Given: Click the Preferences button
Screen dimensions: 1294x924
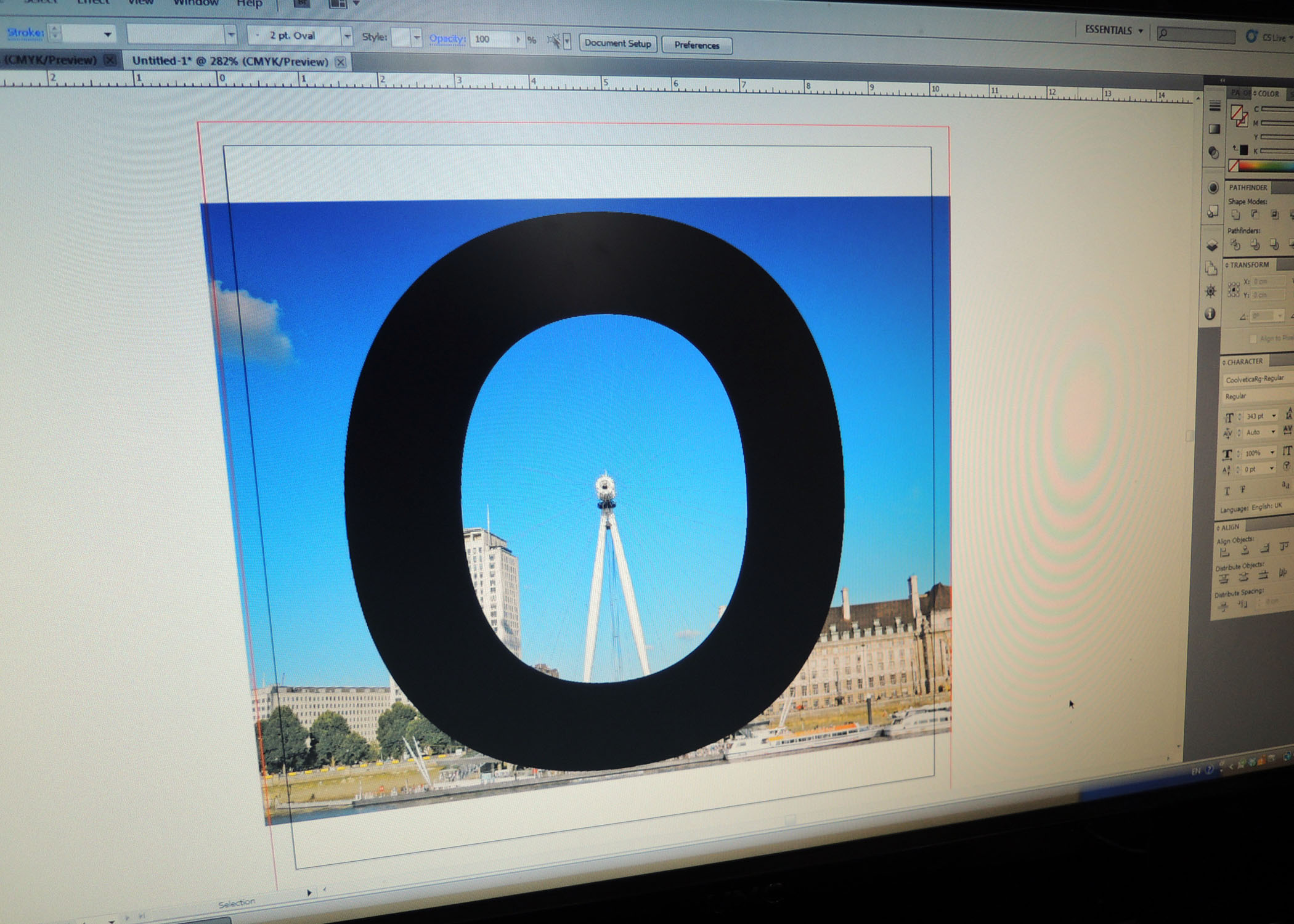Looking at the screenshot, I should tap(696, 45).
